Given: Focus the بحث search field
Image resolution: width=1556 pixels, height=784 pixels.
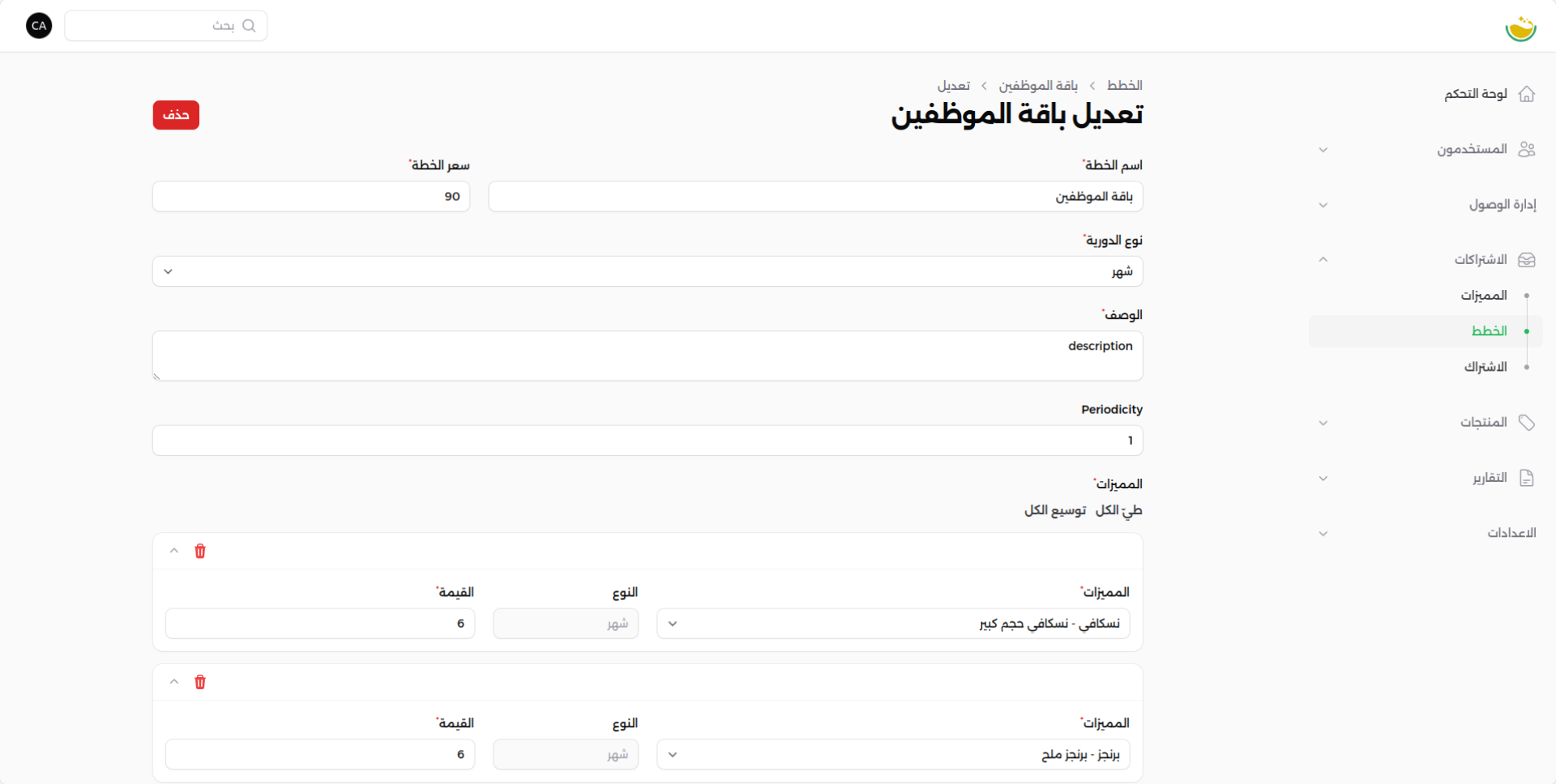Looking at the screenshot, I should pyautogui.click(x=166, y=26).
